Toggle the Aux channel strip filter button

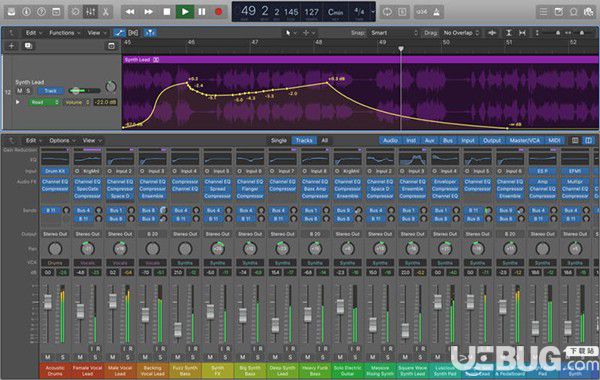point(430,140)
